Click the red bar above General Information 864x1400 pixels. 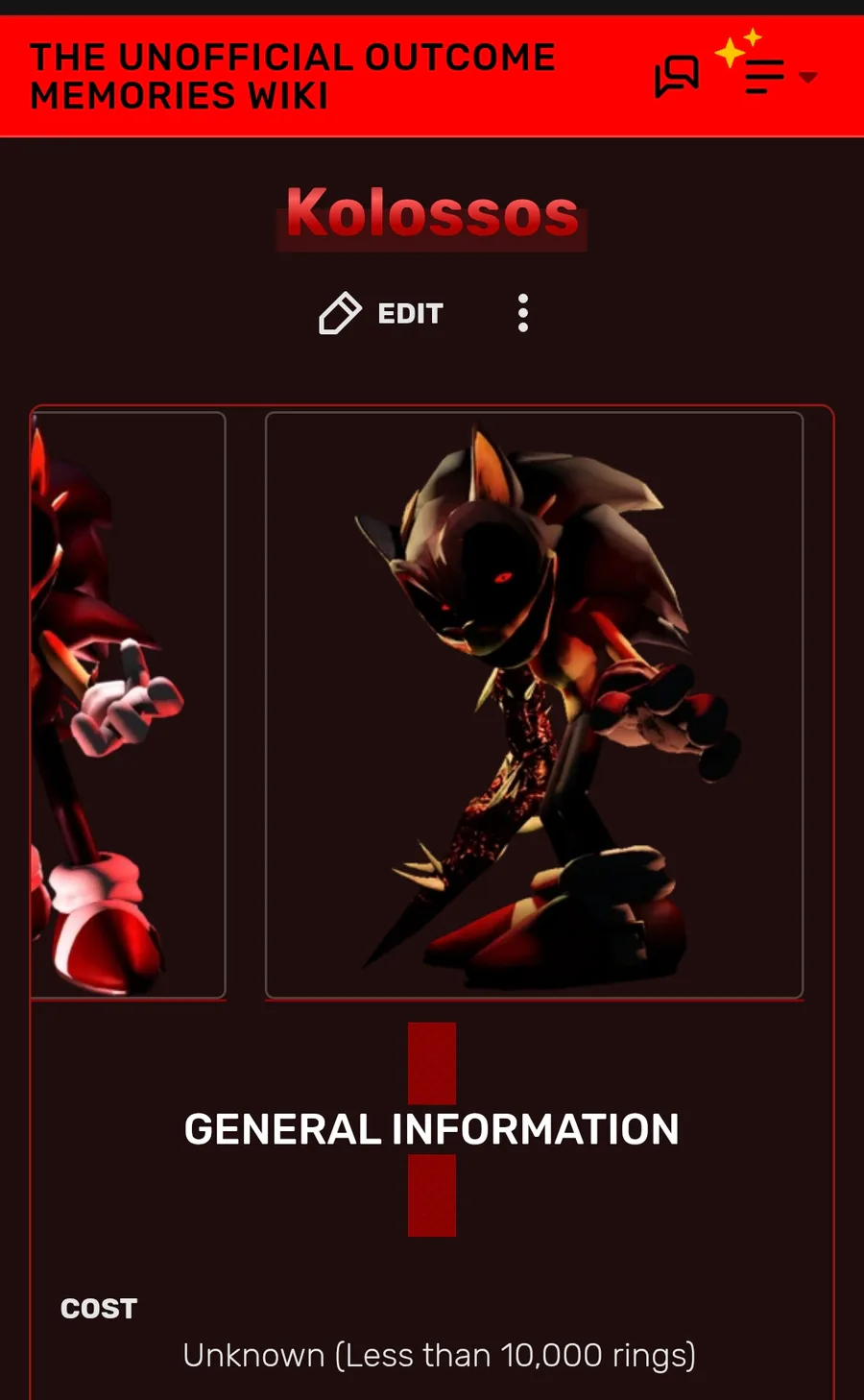tap(432, 1063)
